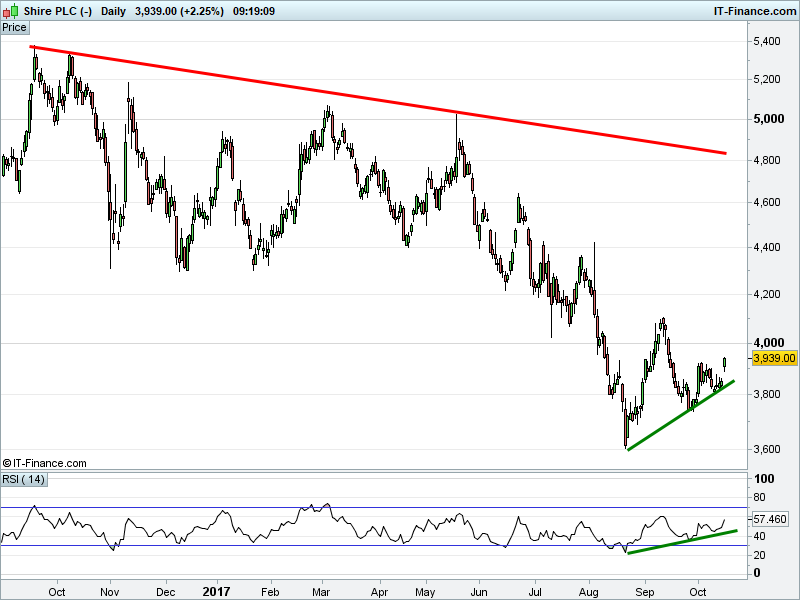
Task: Click the 80 label on the RSI axis
Action: point(759,497)
